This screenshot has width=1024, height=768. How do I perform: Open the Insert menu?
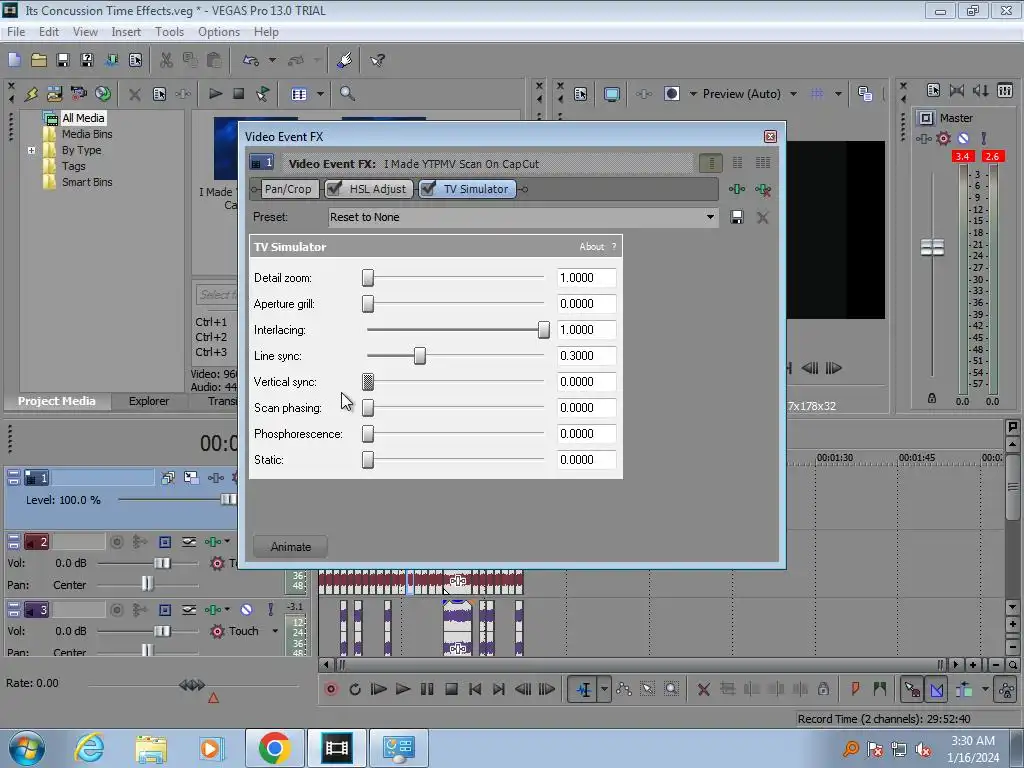126,31
